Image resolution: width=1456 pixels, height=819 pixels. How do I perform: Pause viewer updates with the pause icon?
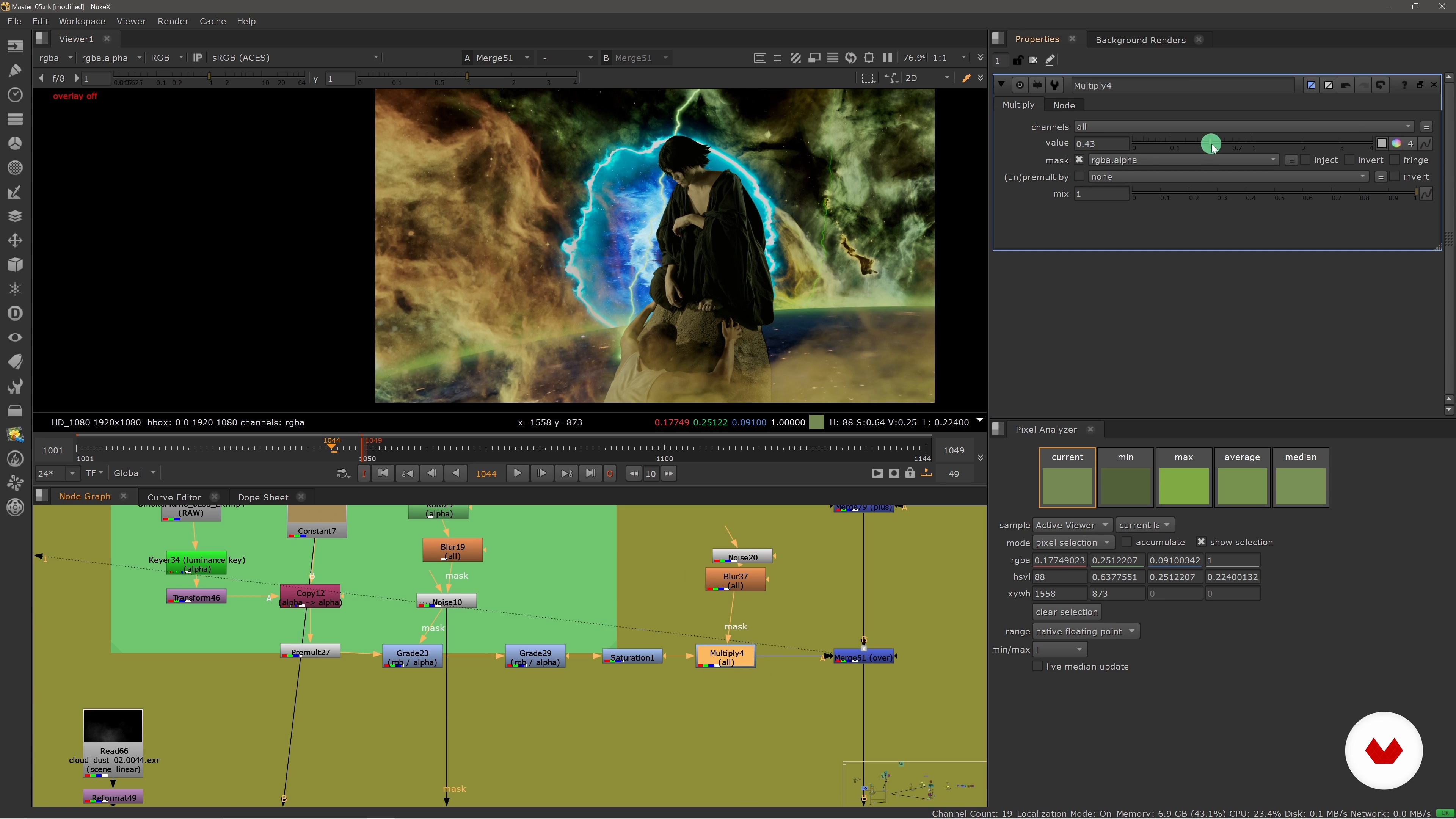point(887,58)
